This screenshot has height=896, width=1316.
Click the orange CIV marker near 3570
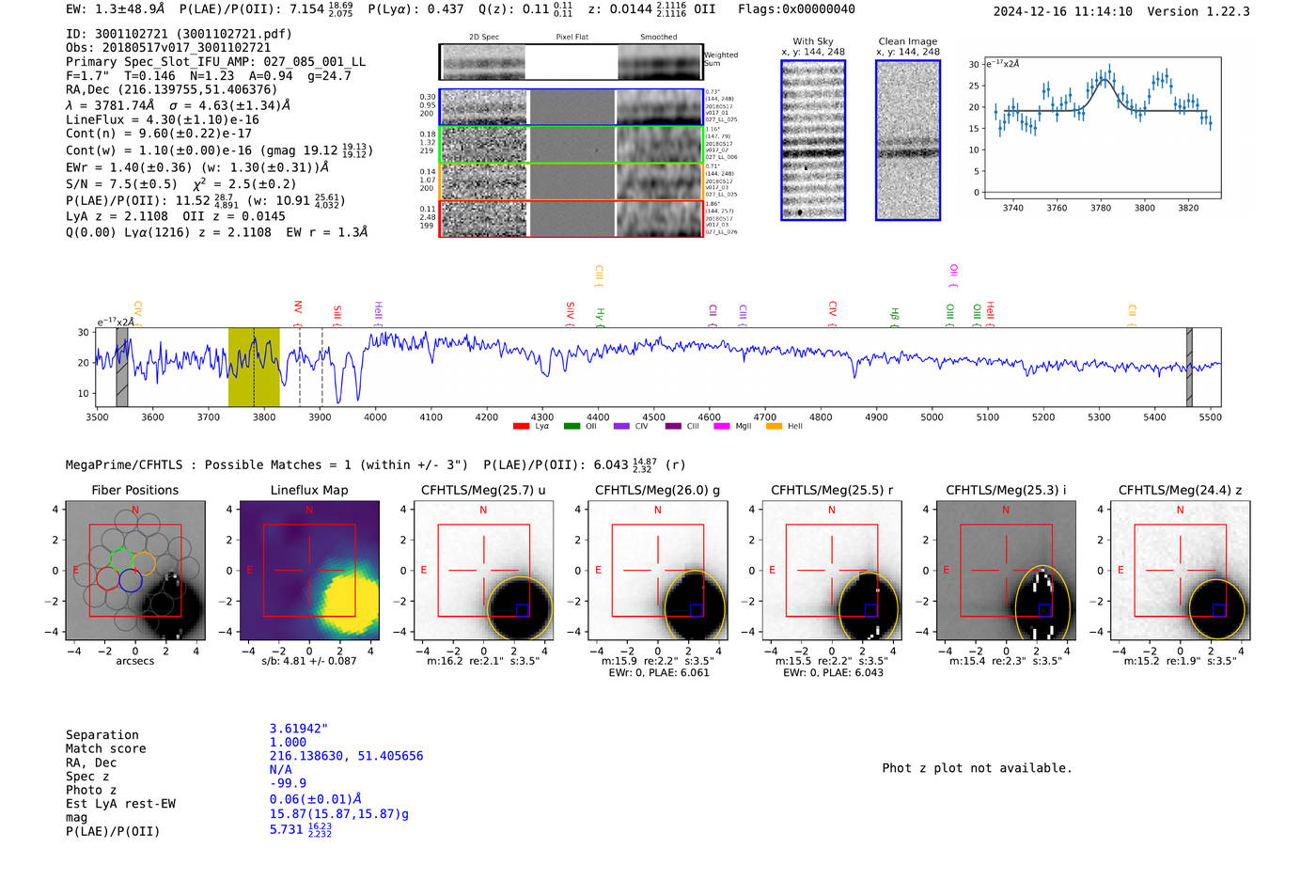point(137,313)
